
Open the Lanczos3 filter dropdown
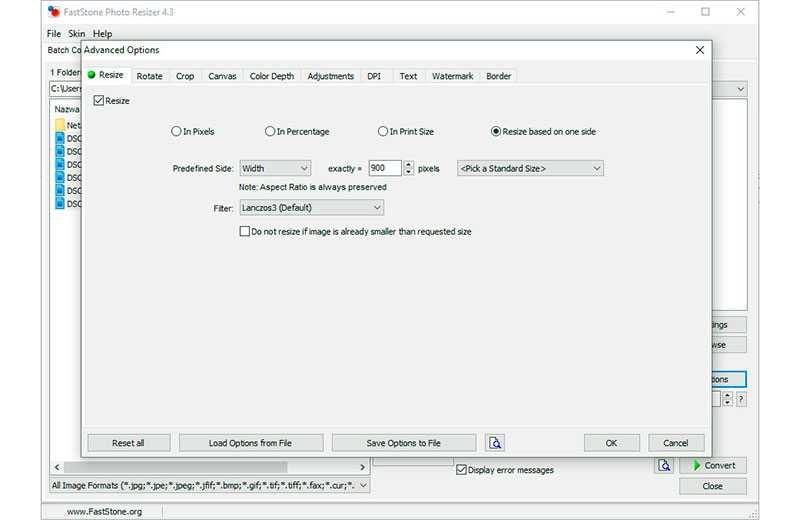coord(311,207)
